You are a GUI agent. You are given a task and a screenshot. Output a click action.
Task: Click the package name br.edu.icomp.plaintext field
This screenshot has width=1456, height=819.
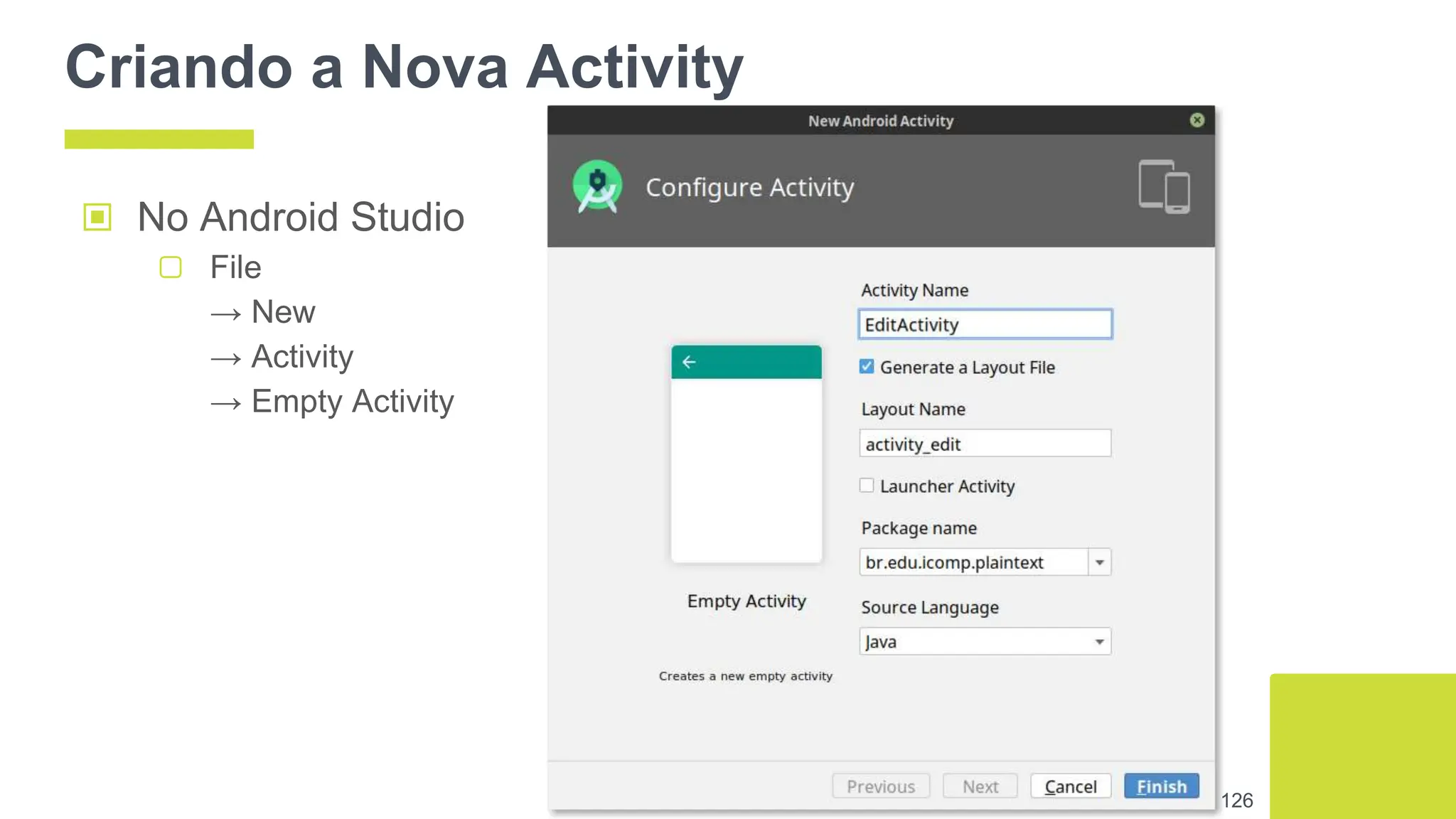pos(973,562)
